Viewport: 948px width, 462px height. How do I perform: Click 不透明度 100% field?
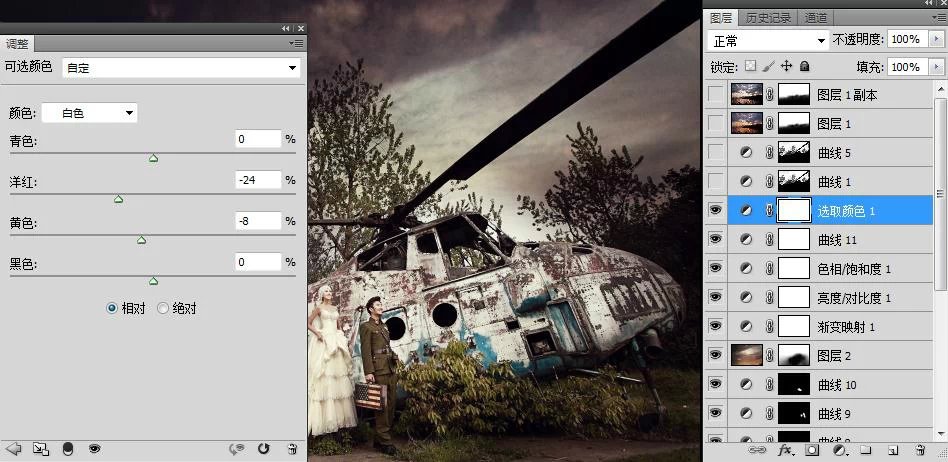click(x=906, y=39)
